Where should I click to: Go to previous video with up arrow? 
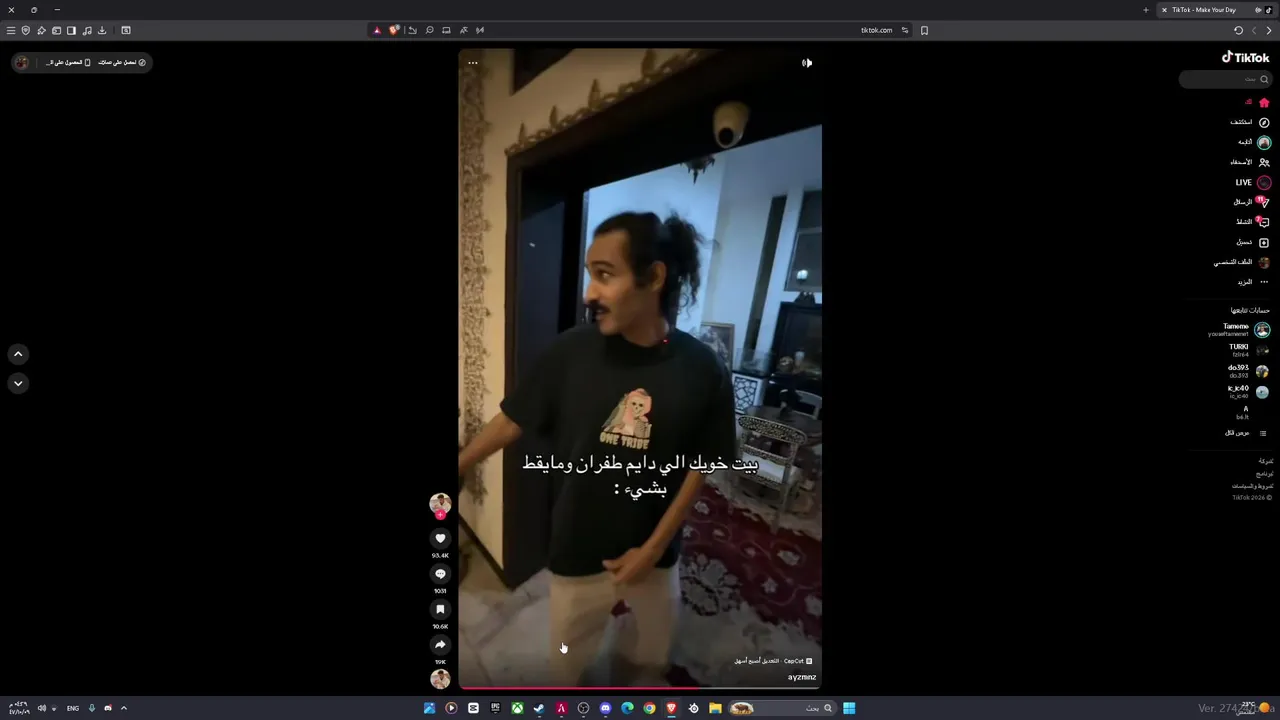(18, 354)
